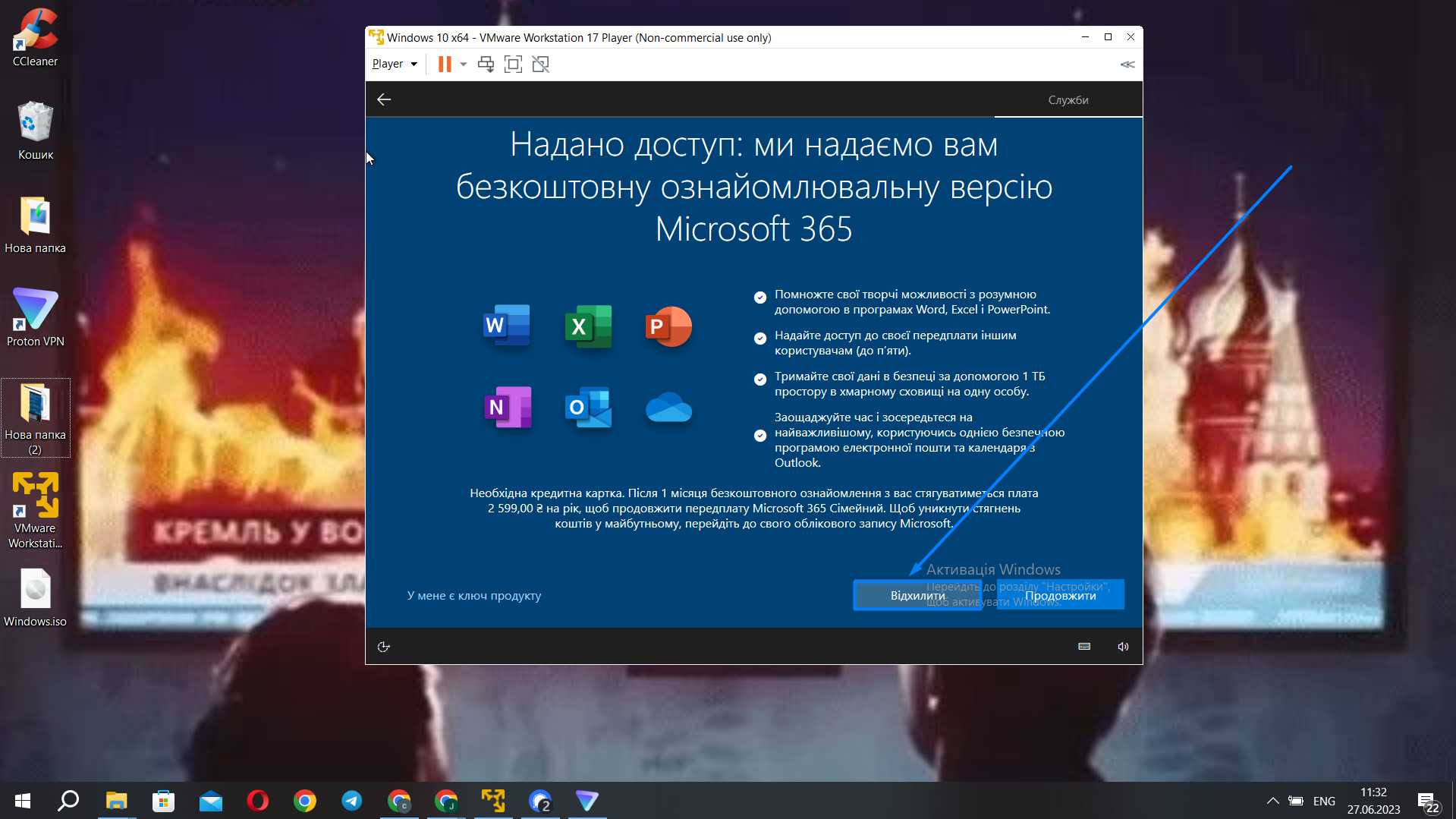Screen dimensions: 1456x819
Task: Open the clock showing 11:32
Action: (1373, 801)
